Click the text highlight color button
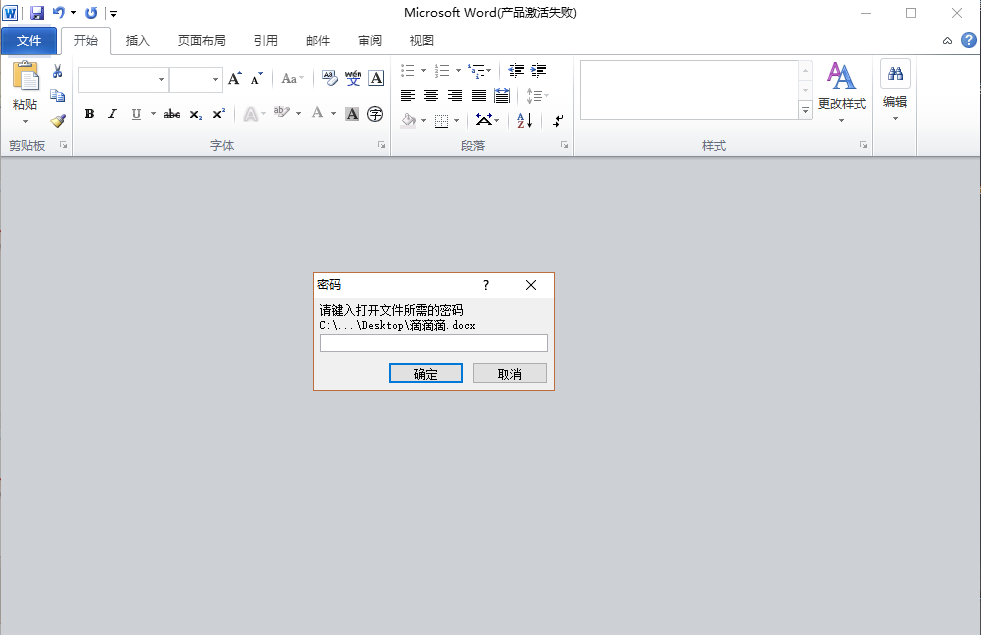 [x=282, y=113]
